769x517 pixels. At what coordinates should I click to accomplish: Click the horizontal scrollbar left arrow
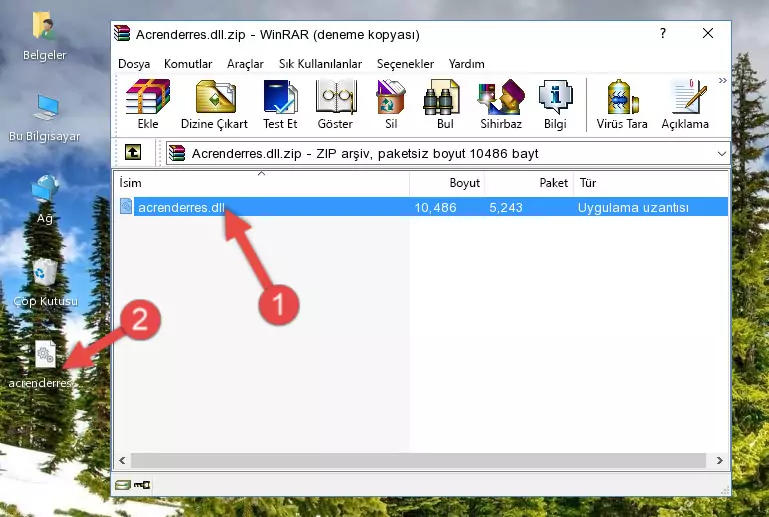pyautogui.click(x=123, y=460)
